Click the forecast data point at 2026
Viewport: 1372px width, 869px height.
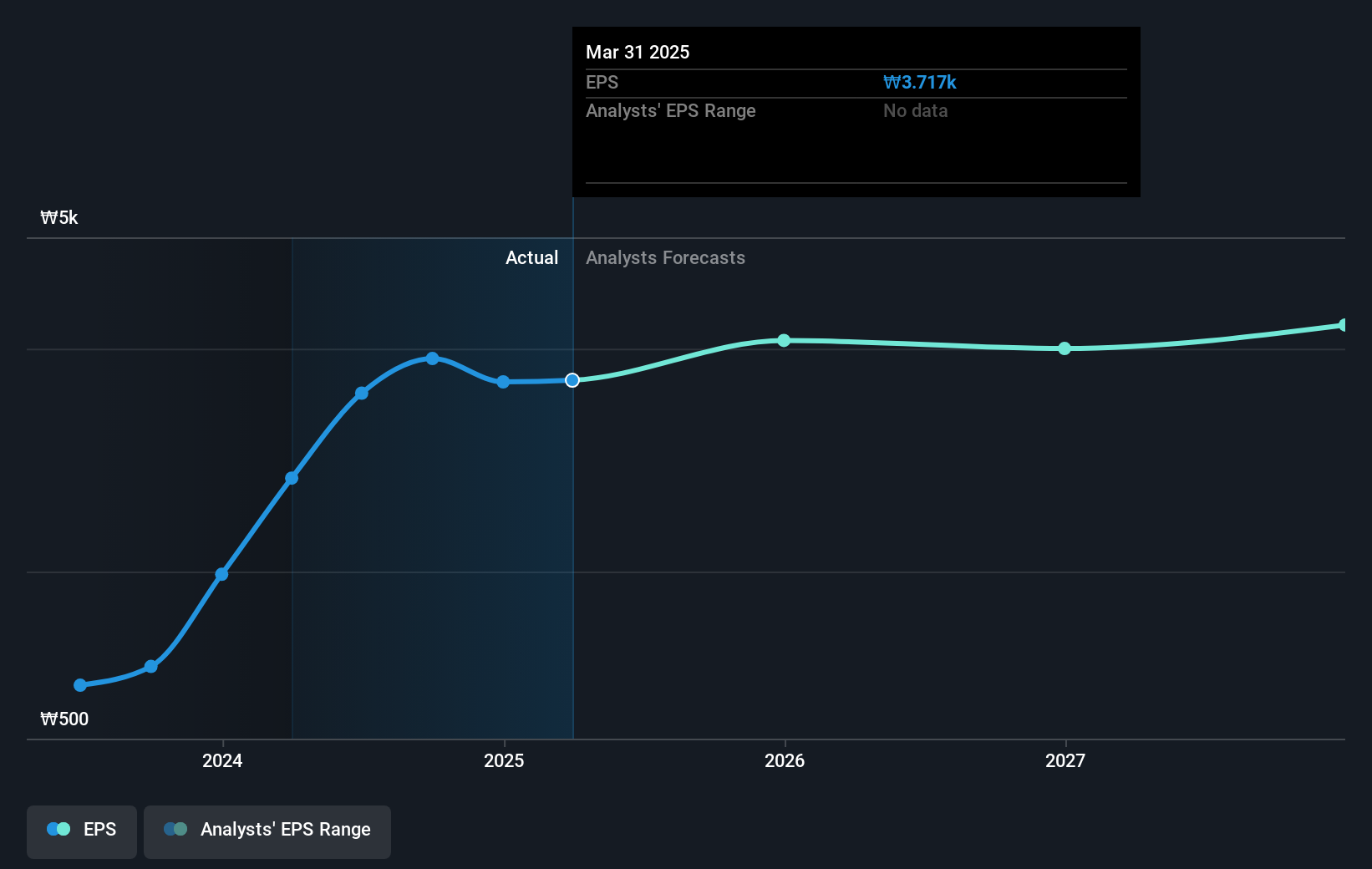(x=784, y=340)
